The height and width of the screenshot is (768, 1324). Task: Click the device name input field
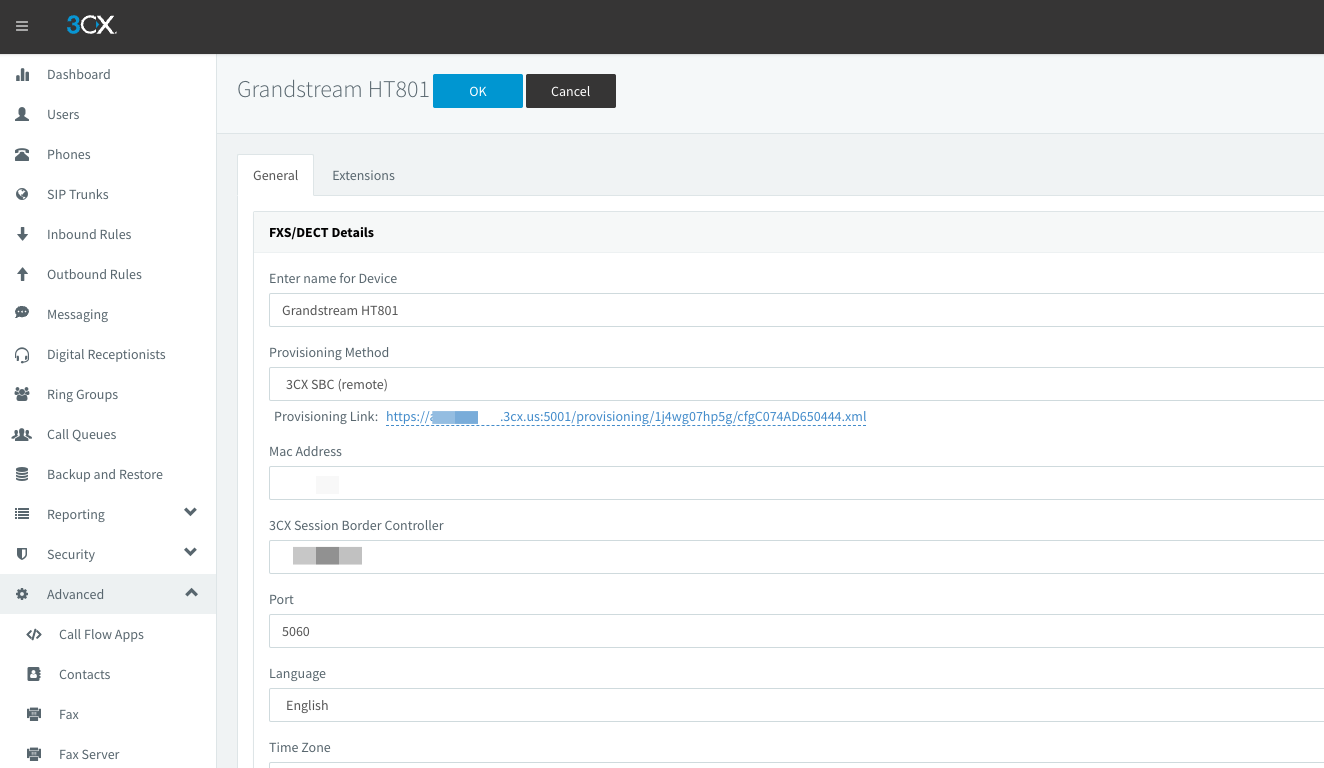coord(796,310)
